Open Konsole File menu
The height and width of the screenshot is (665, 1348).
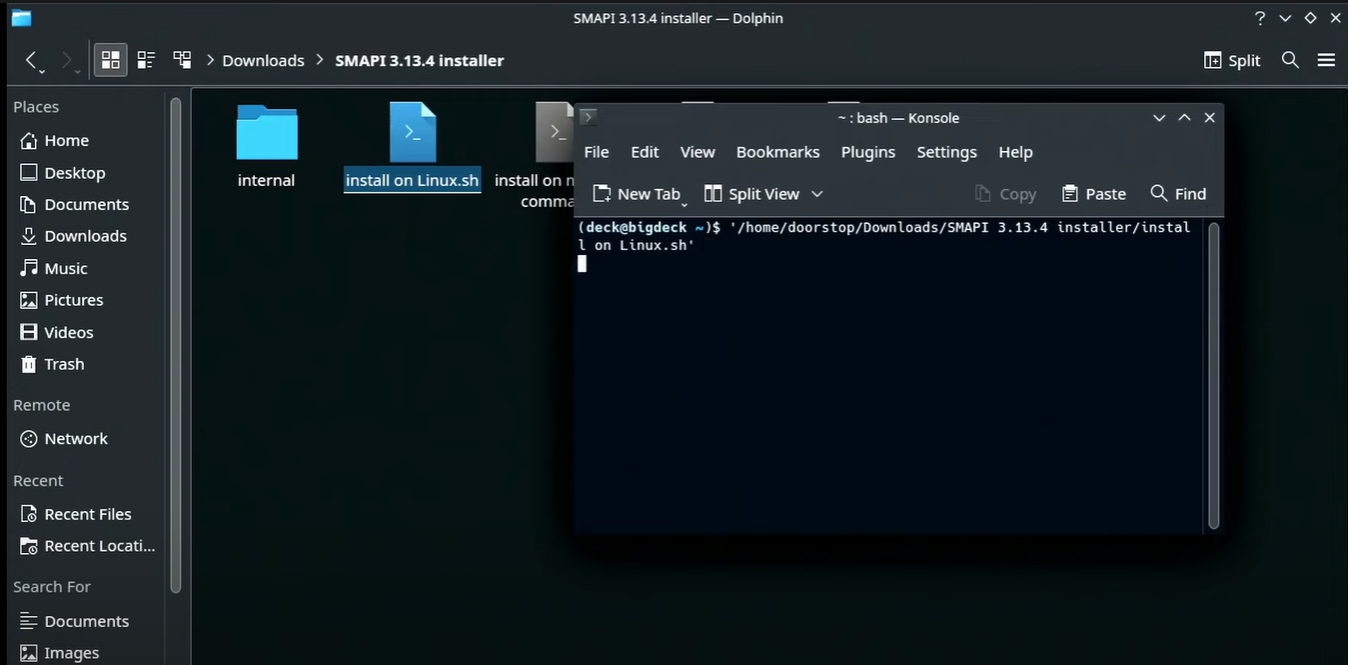click(597, 152)
